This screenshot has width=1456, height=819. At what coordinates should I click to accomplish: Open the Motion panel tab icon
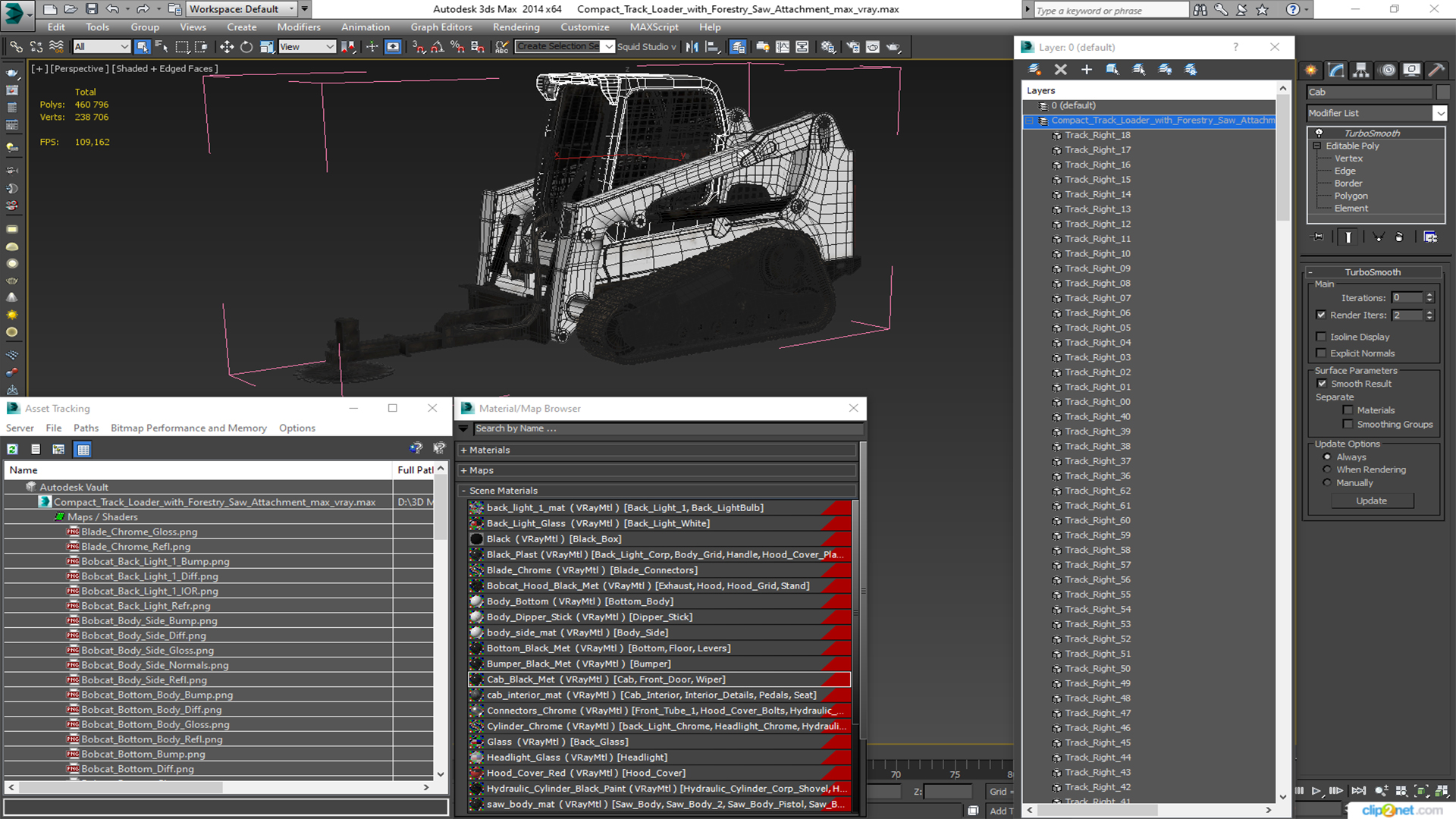[x=1388, y=70]
